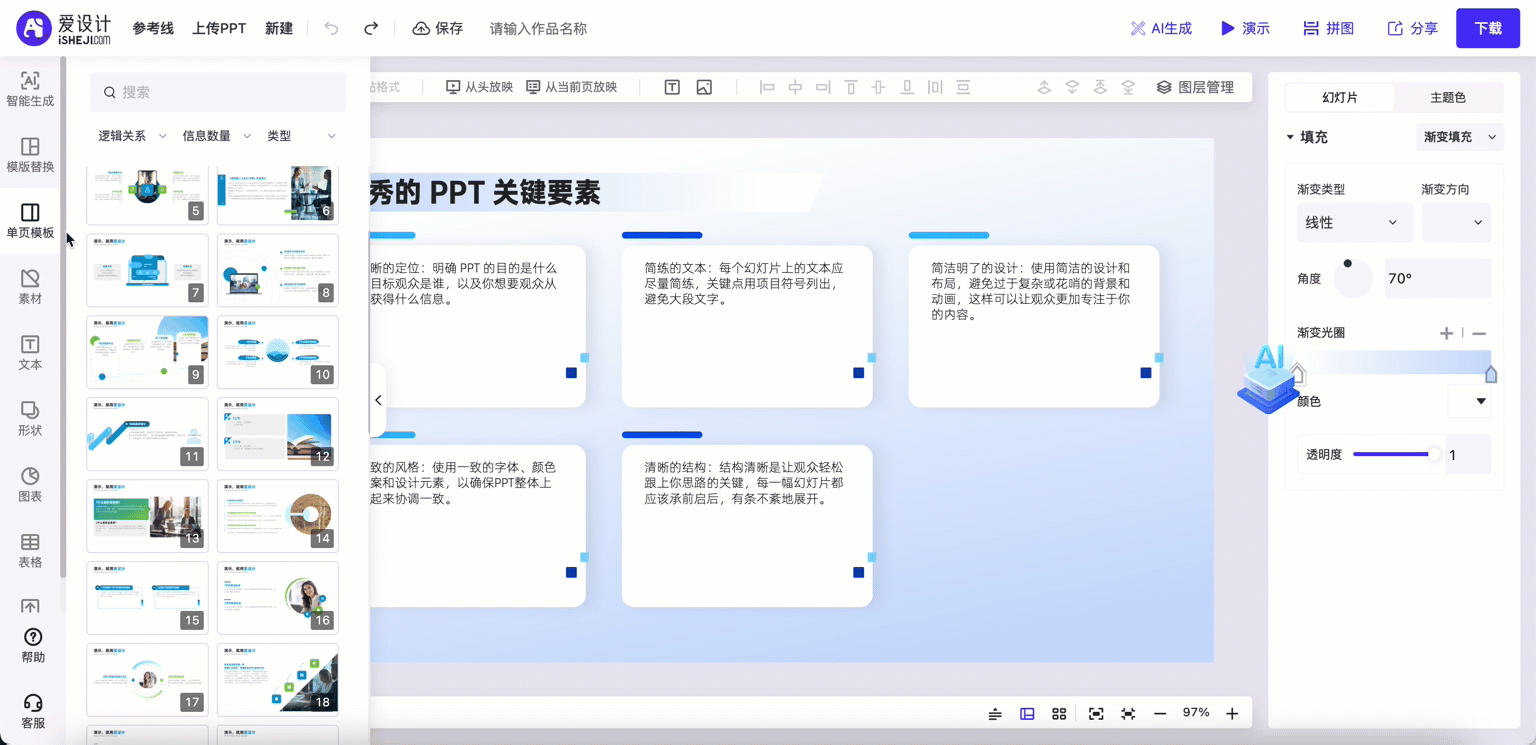Toggle the single-page layout view icon
Image resolution: width=1536 pixels, height=745 pixels.
(x=1026, y=713)
